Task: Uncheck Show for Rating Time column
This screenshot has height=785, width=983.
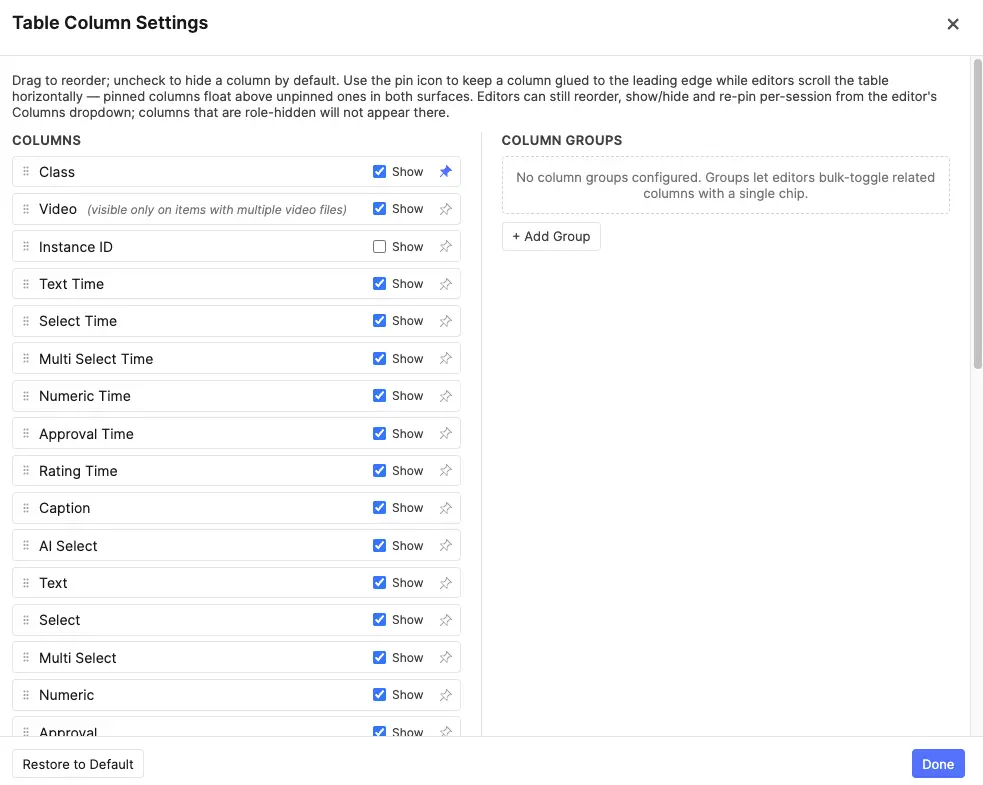Action: tap(379, 470)
